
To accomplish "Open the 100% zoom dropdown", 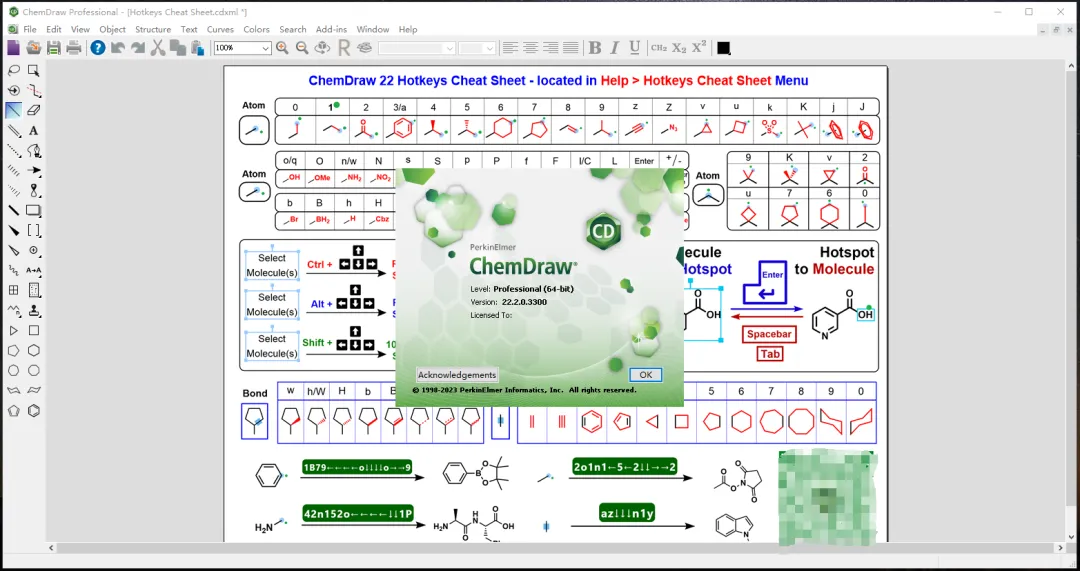I will coord(264,48).
